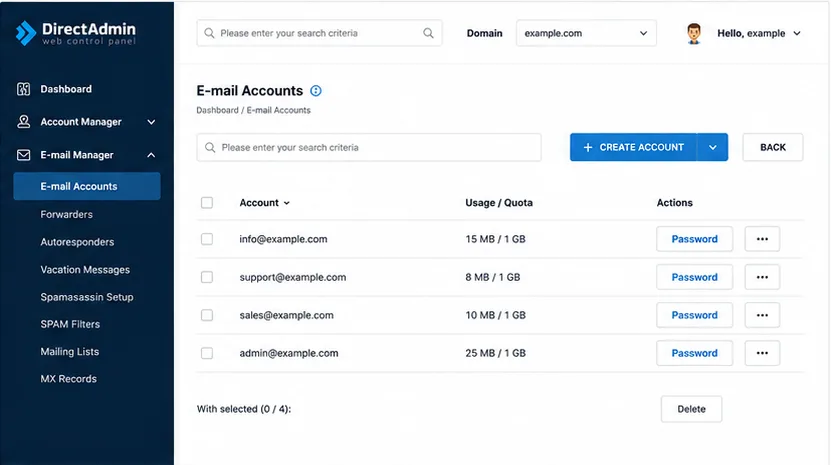Focus the accounts search criteria field
This screenshot has width=831, height=465.
369,147
